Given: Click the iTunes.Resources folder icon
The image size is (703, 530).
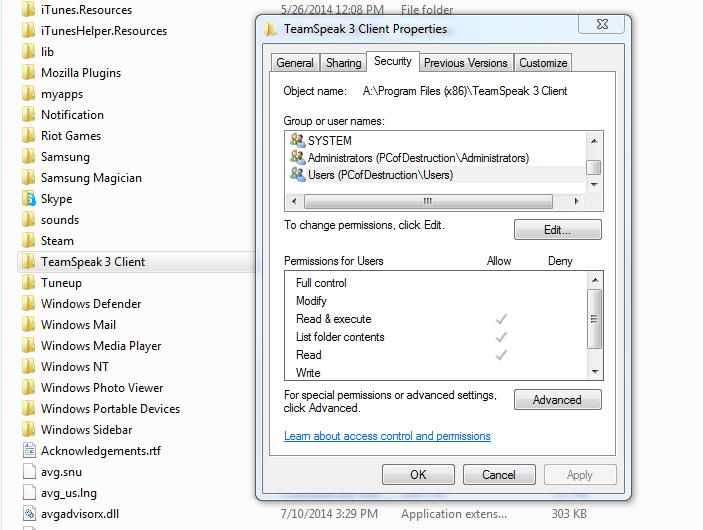Looking at the screenshot, I should (29, 9).
